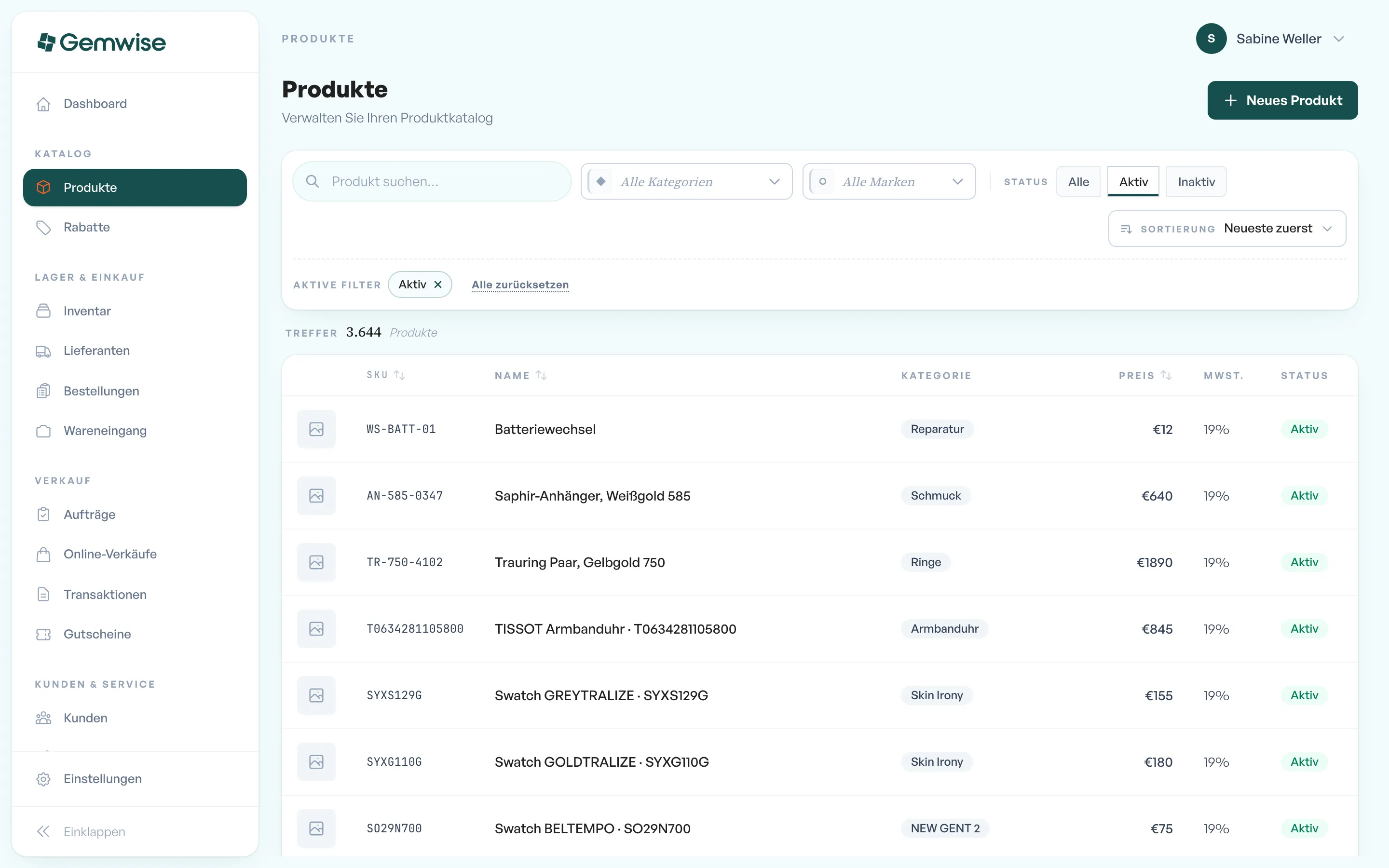Select status filter Aktiv
Image resolution: width=1389 pixels, height=868 pixels.
(x=1133, y=181)
